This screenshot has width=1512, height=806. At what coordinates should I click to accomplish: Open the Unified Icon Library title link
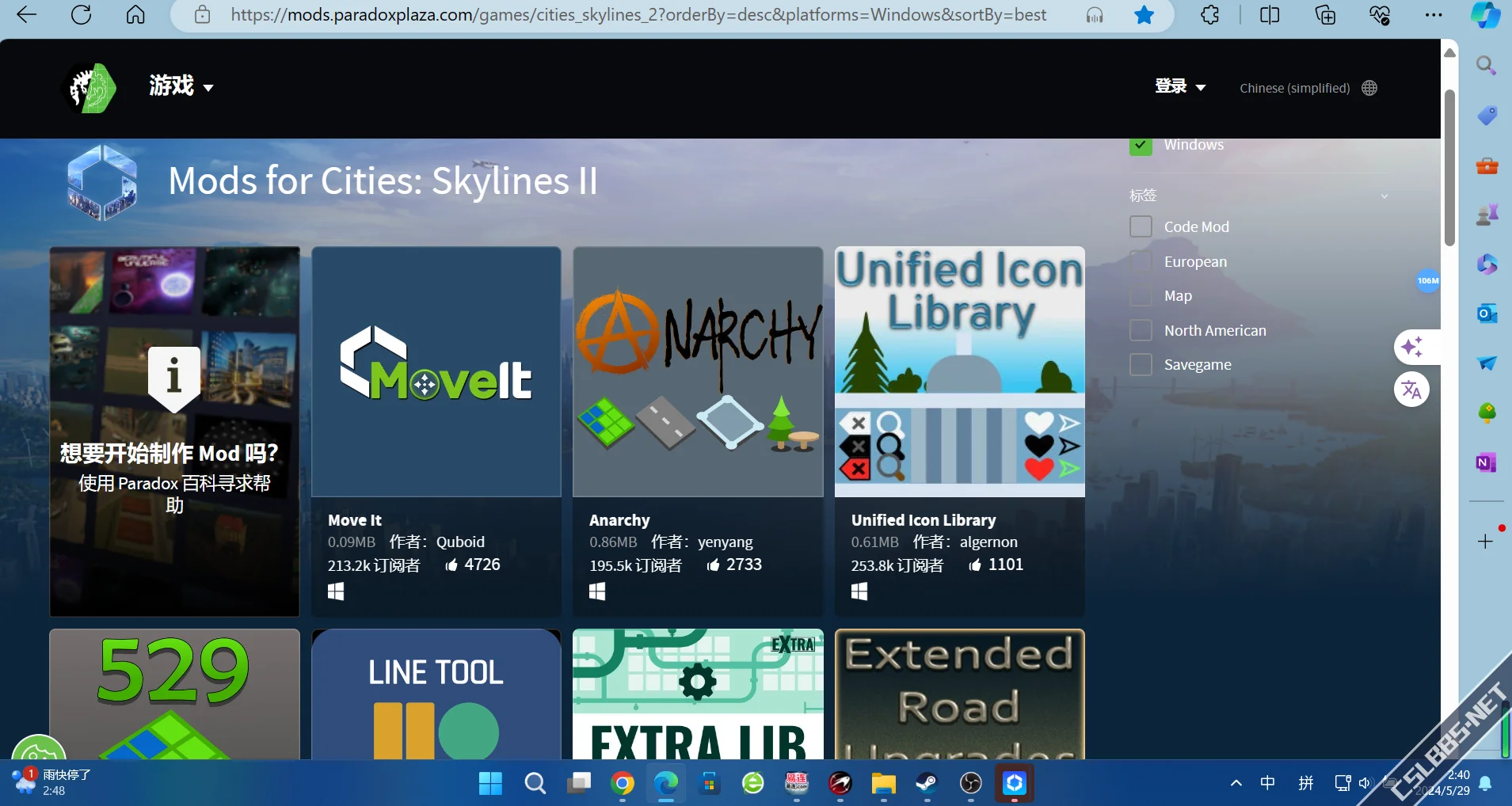tap(924, 520)
